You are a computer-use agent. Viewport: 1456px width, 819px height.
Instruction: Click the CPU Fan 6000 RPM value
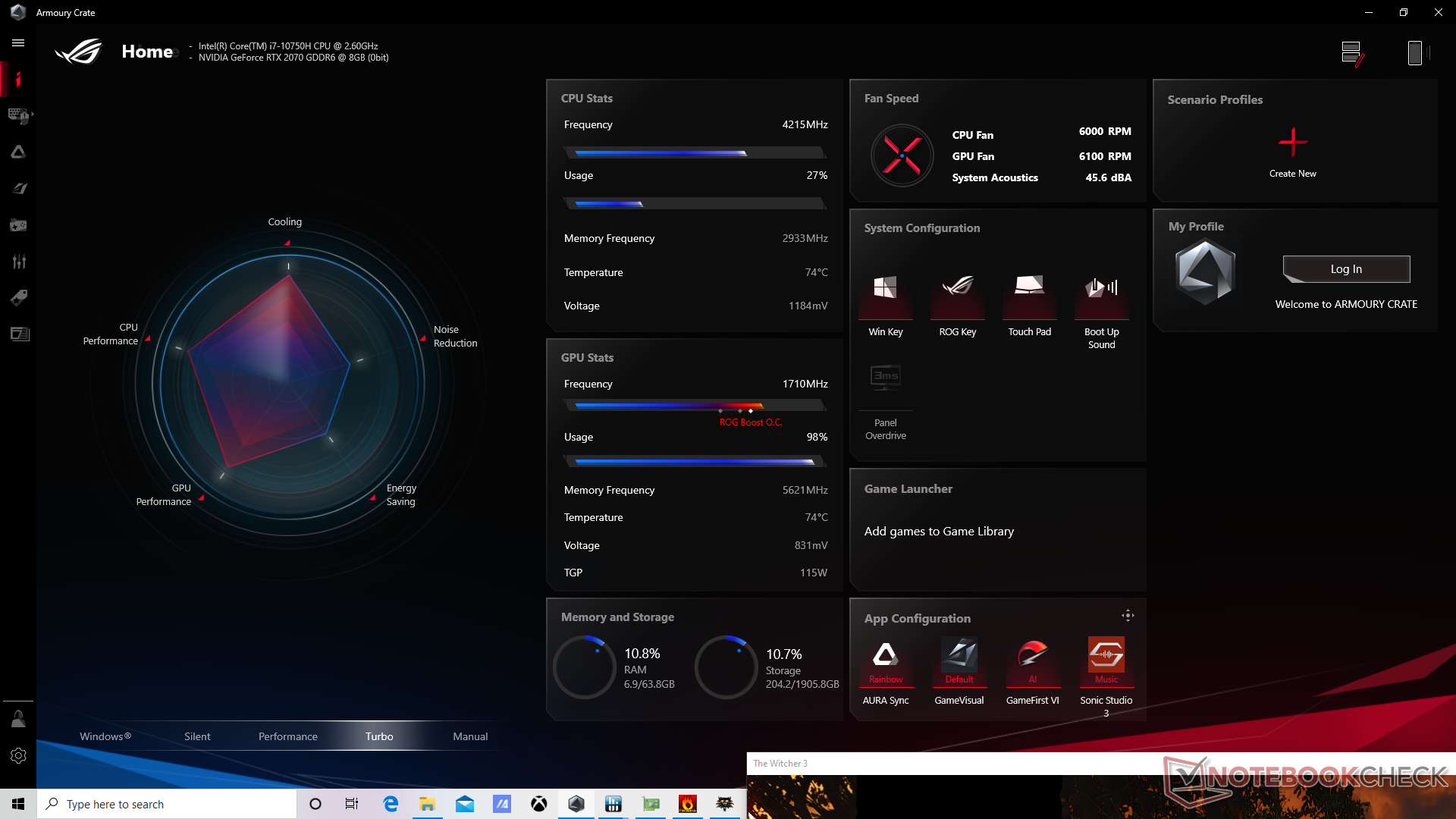pyautogui.click(x=1105, y=131)
